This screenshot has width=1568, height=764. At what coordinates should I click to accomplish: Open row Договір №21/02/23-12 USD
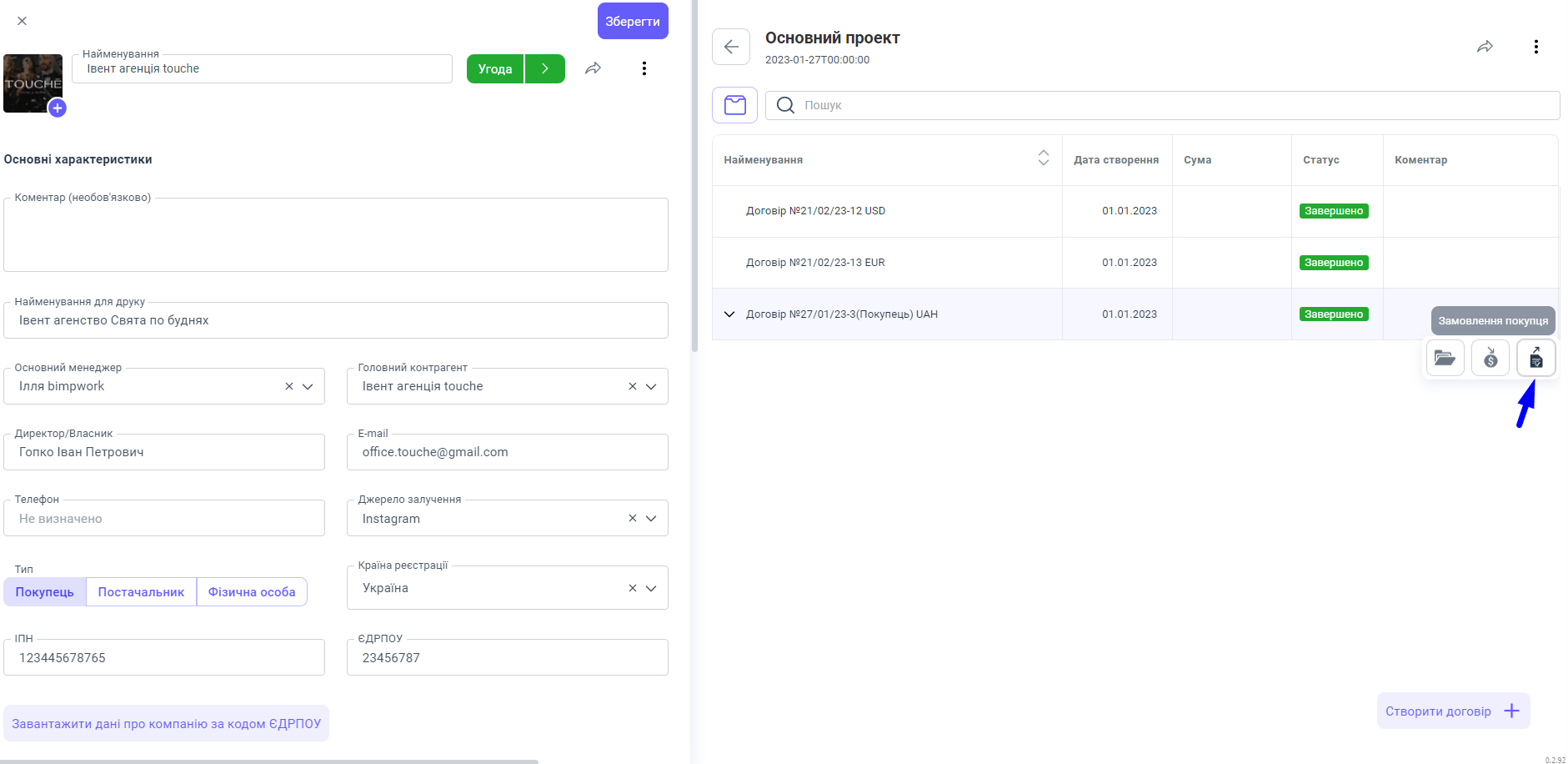815,211
